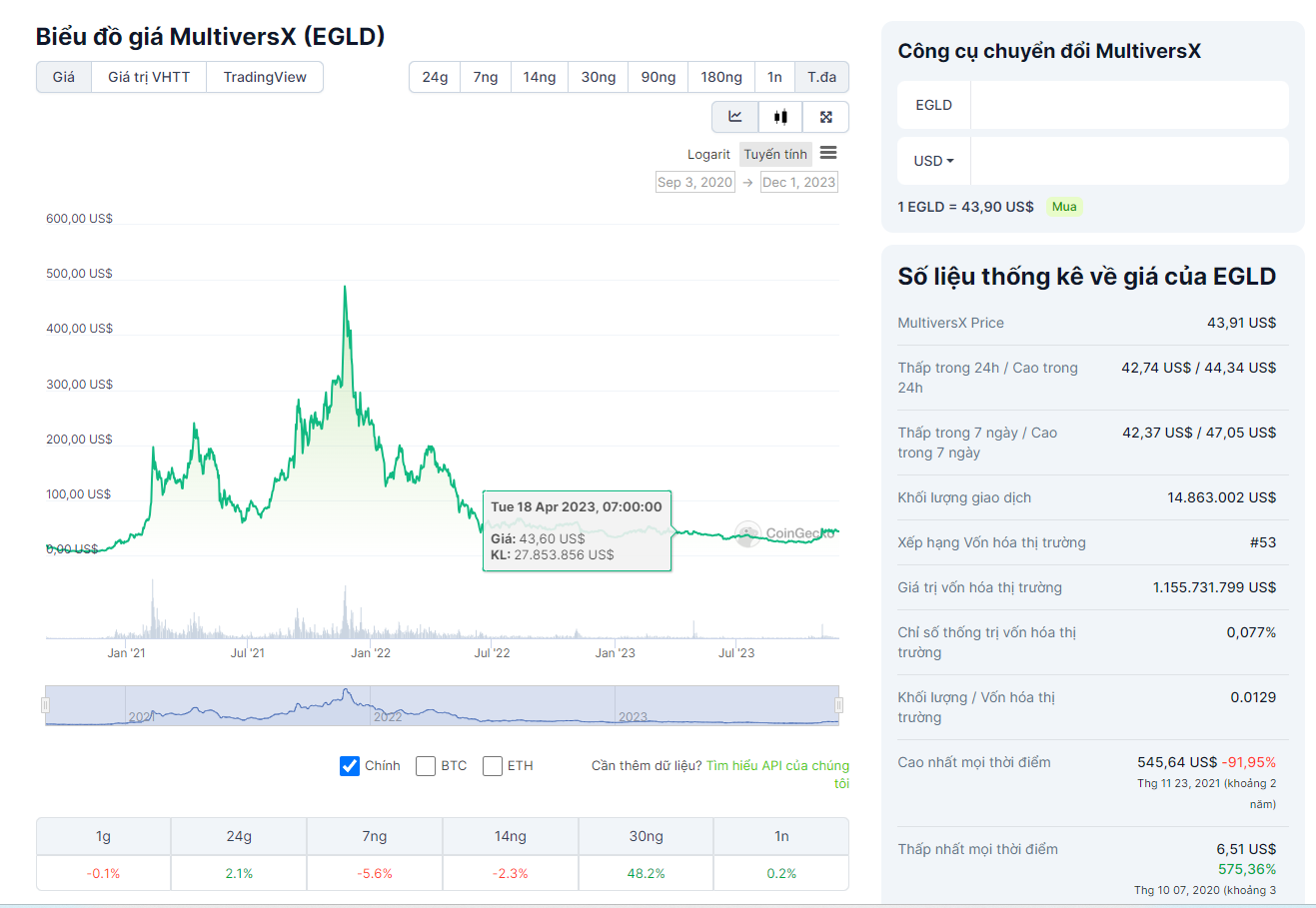This screenshot has width=1316, height=908.
Task: Choose T.đa max time range
Action: [822, 77]
